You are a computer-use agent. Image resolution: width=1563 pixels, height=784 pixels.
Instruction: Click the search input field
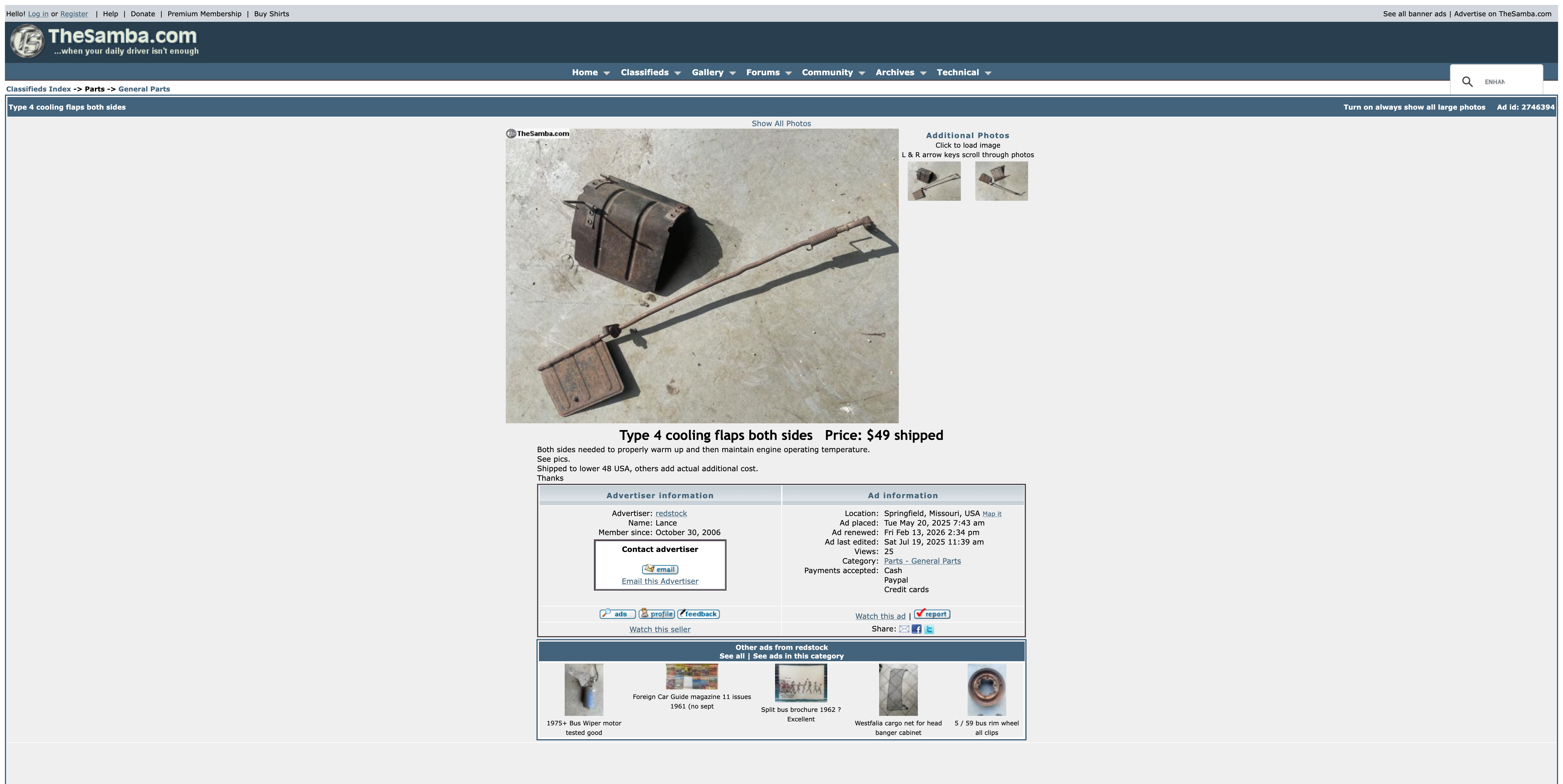click(x=1508, y=82)
